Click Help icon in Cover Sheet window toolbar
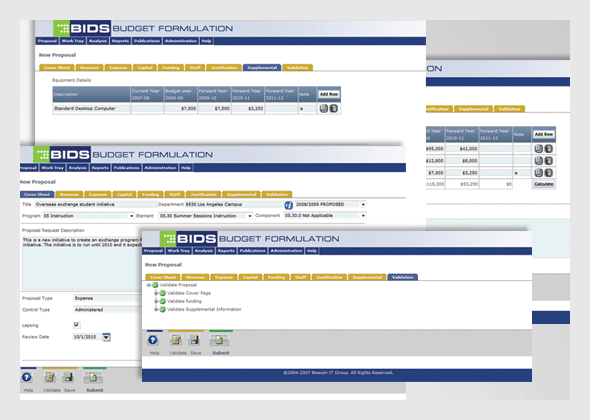 pyautogui.click(x=27, y=377)
